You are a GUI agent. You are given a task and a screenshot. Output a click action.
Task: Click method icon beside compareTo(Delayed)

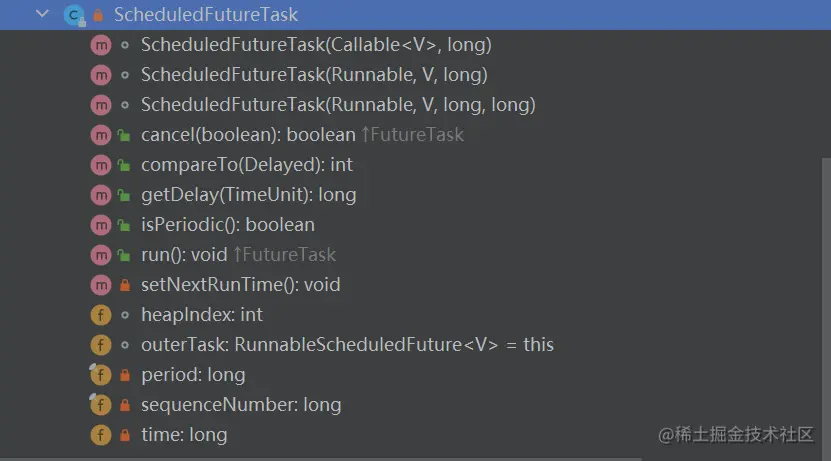click(100, 165)
